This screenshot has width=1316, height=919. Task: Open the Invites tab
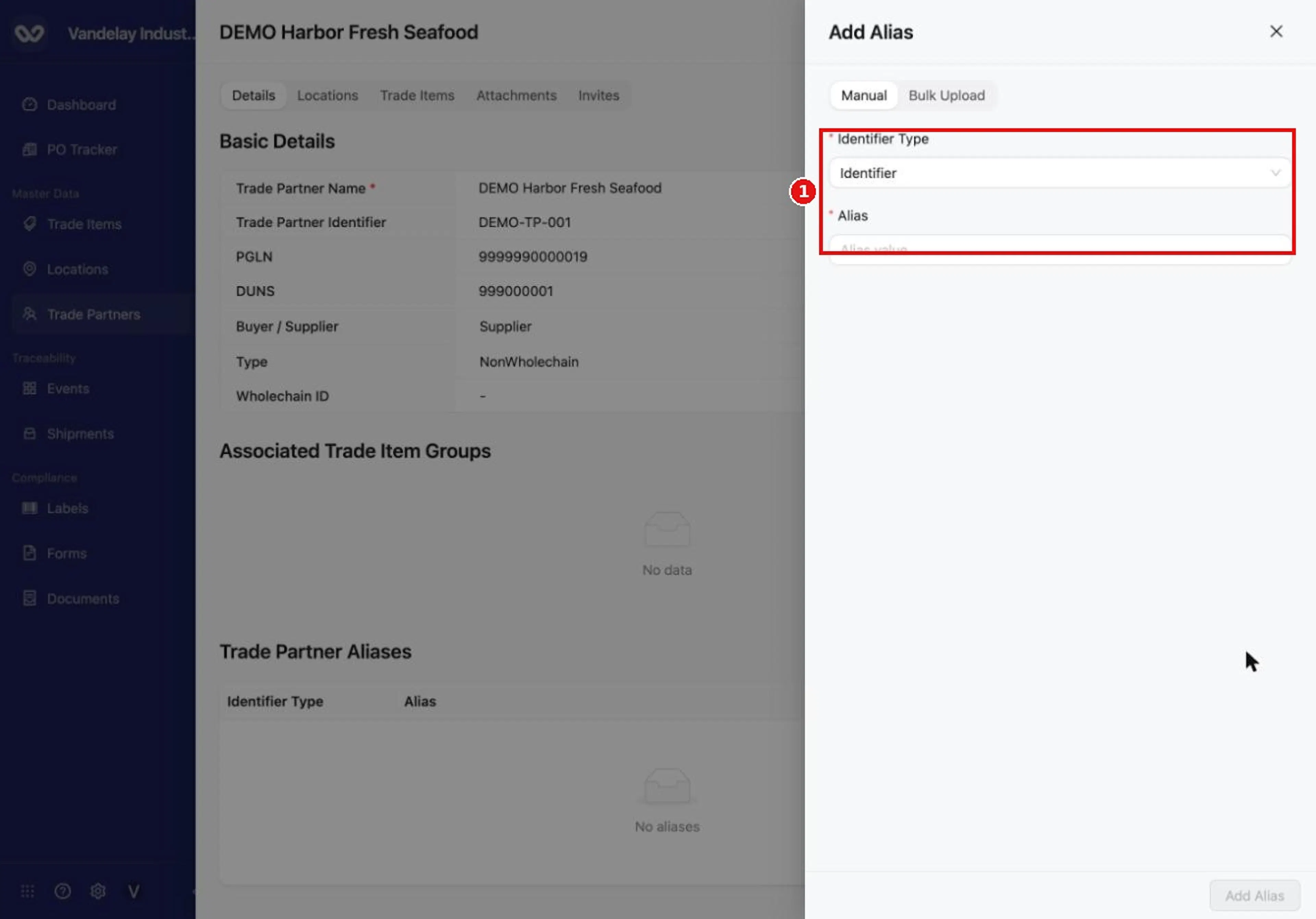(x=598, y=95)
